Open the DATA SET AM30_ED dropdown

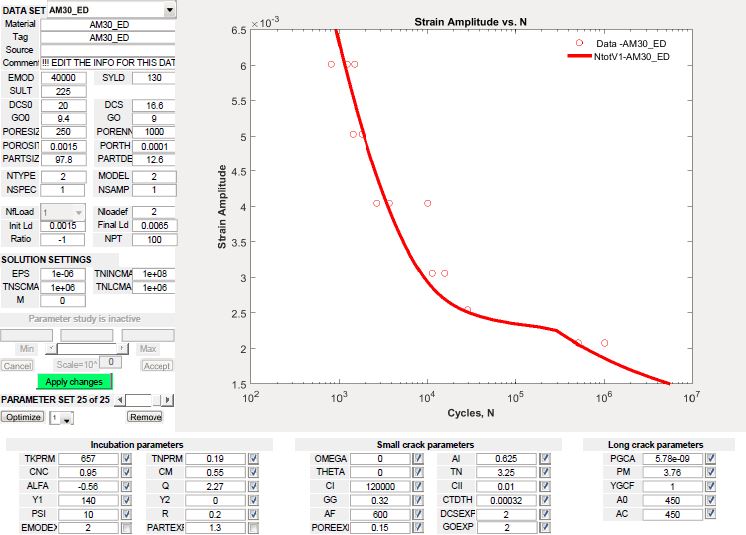[169, 9]
